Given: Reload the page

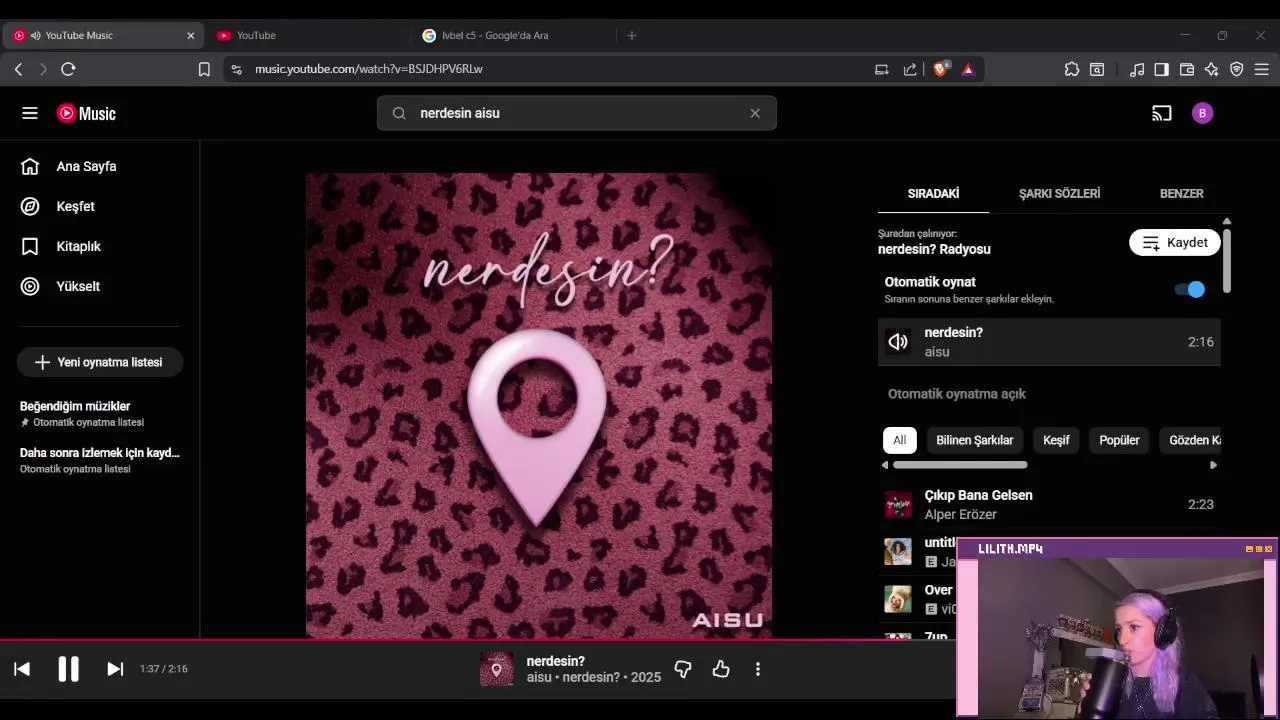Looking at the screenshot, I should (x=68, y=69).
